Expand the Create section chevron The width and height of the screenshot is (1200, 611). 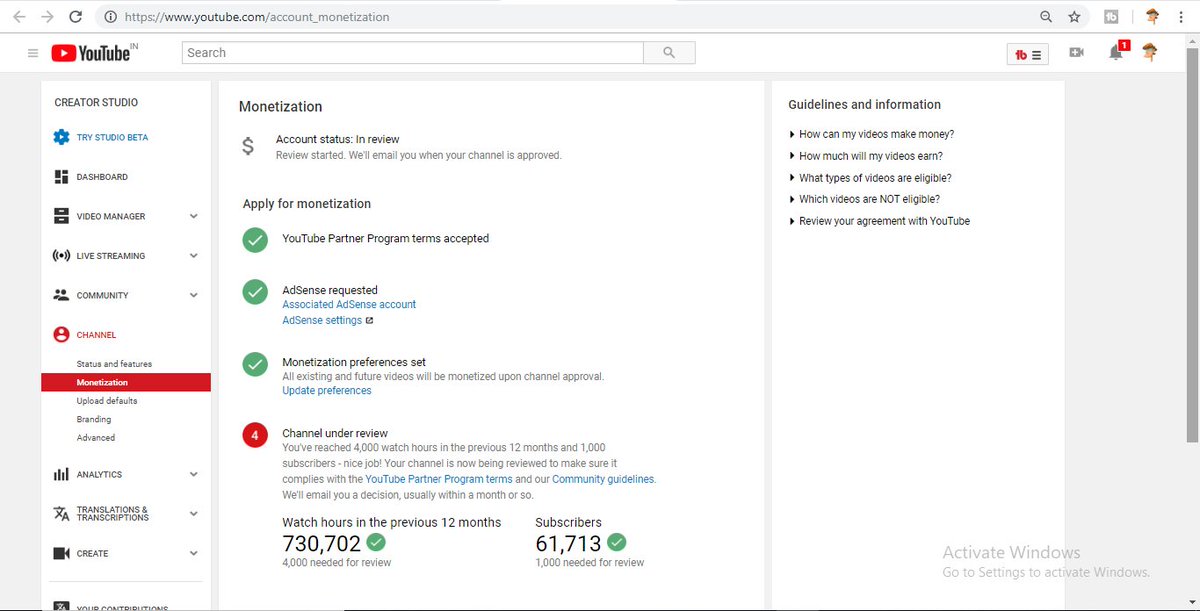click(194, 553)
